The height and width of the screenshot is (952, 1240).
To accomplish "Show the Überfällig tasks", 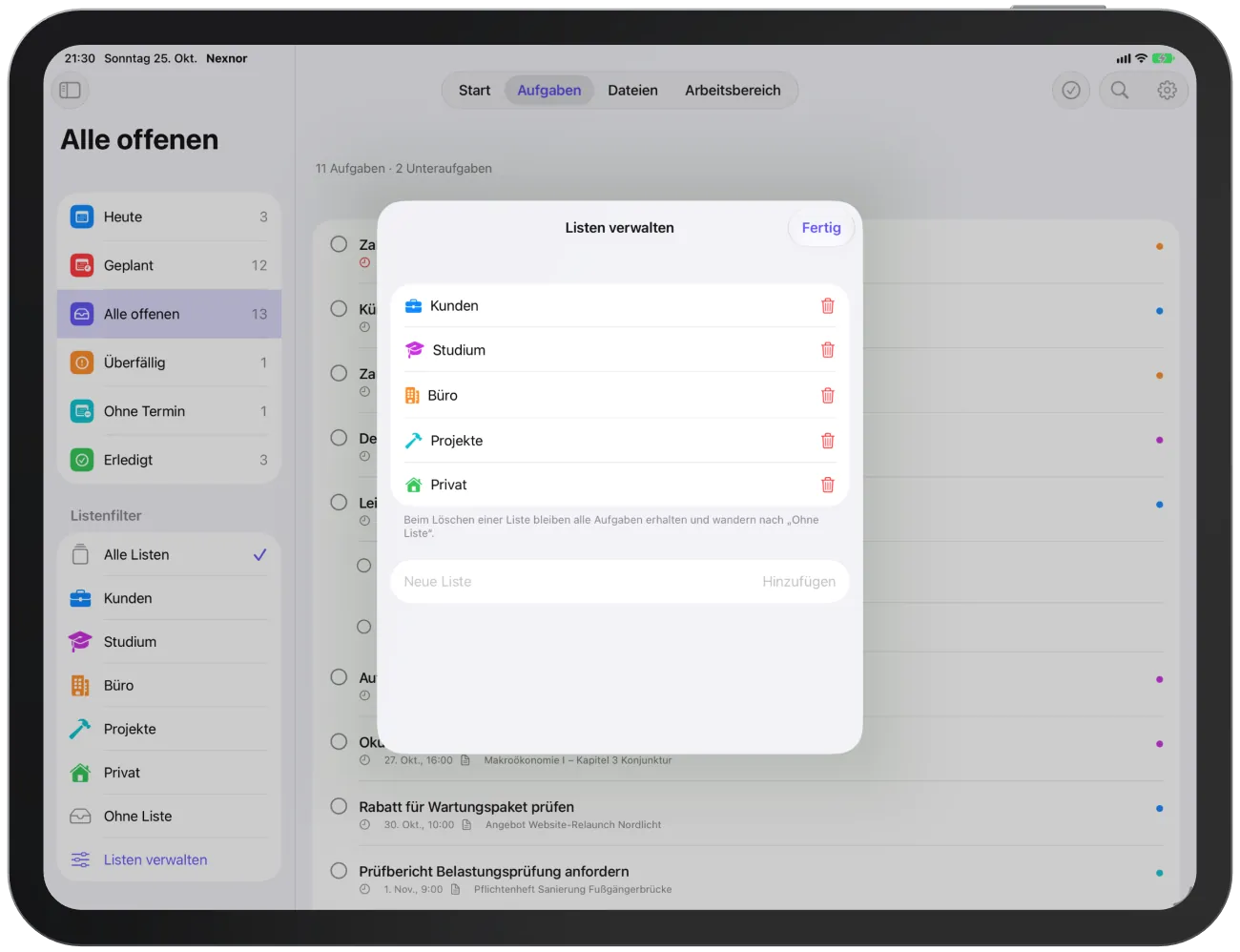I will [x=169, y=362].
